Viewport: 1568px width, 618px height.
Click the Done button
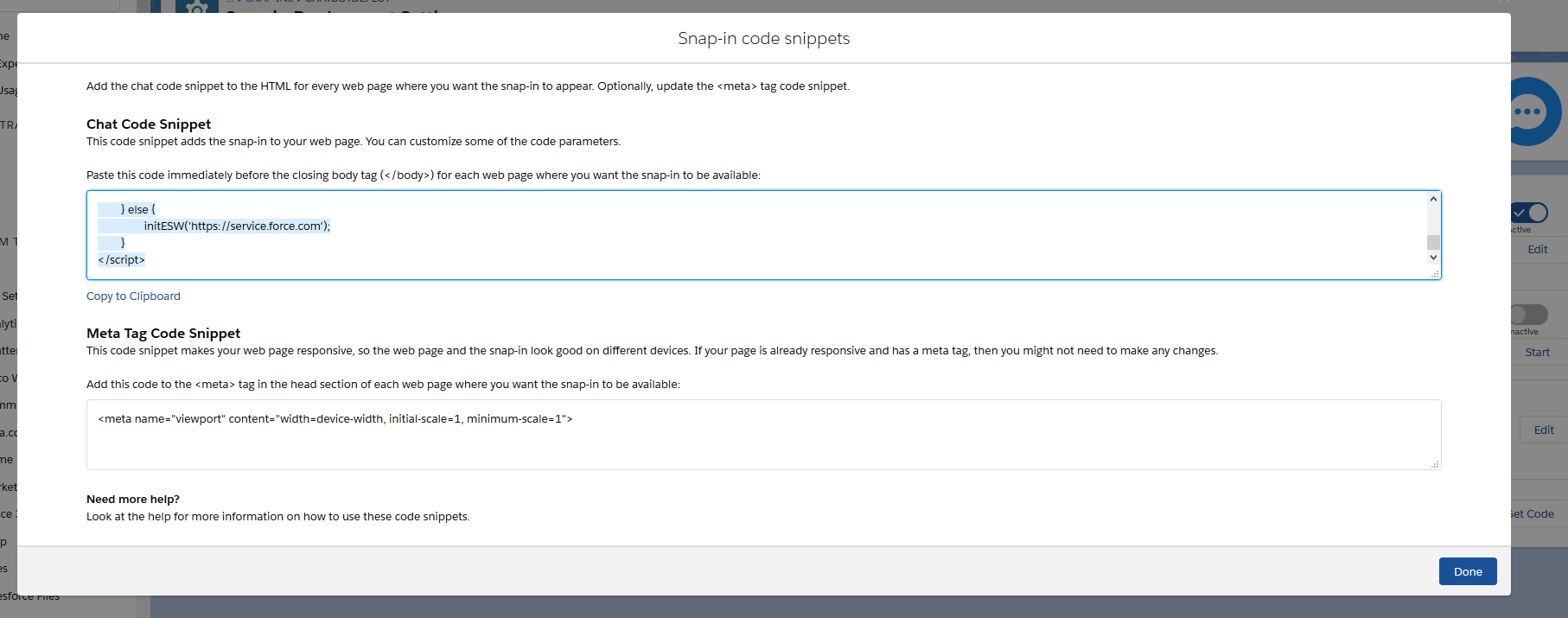click(x=1468, y=571)
